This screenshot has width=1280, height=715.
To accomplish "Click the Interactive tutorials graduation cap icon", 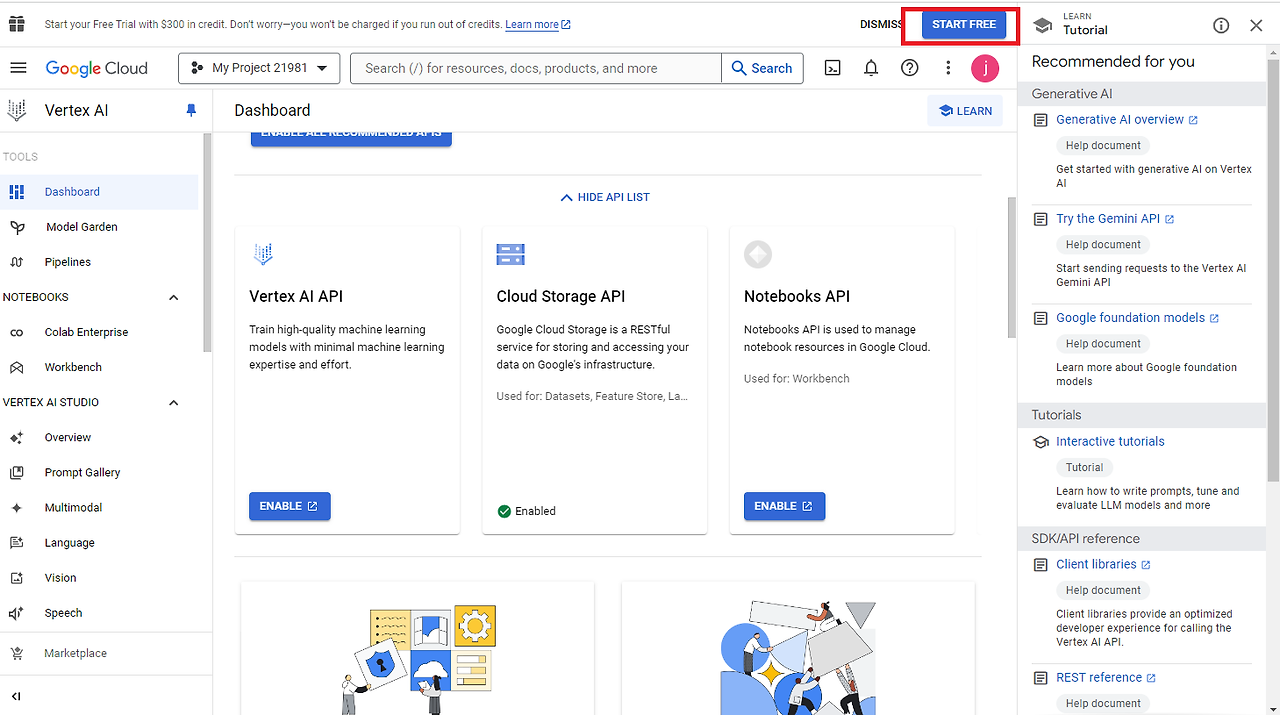I will (1041, 442).
